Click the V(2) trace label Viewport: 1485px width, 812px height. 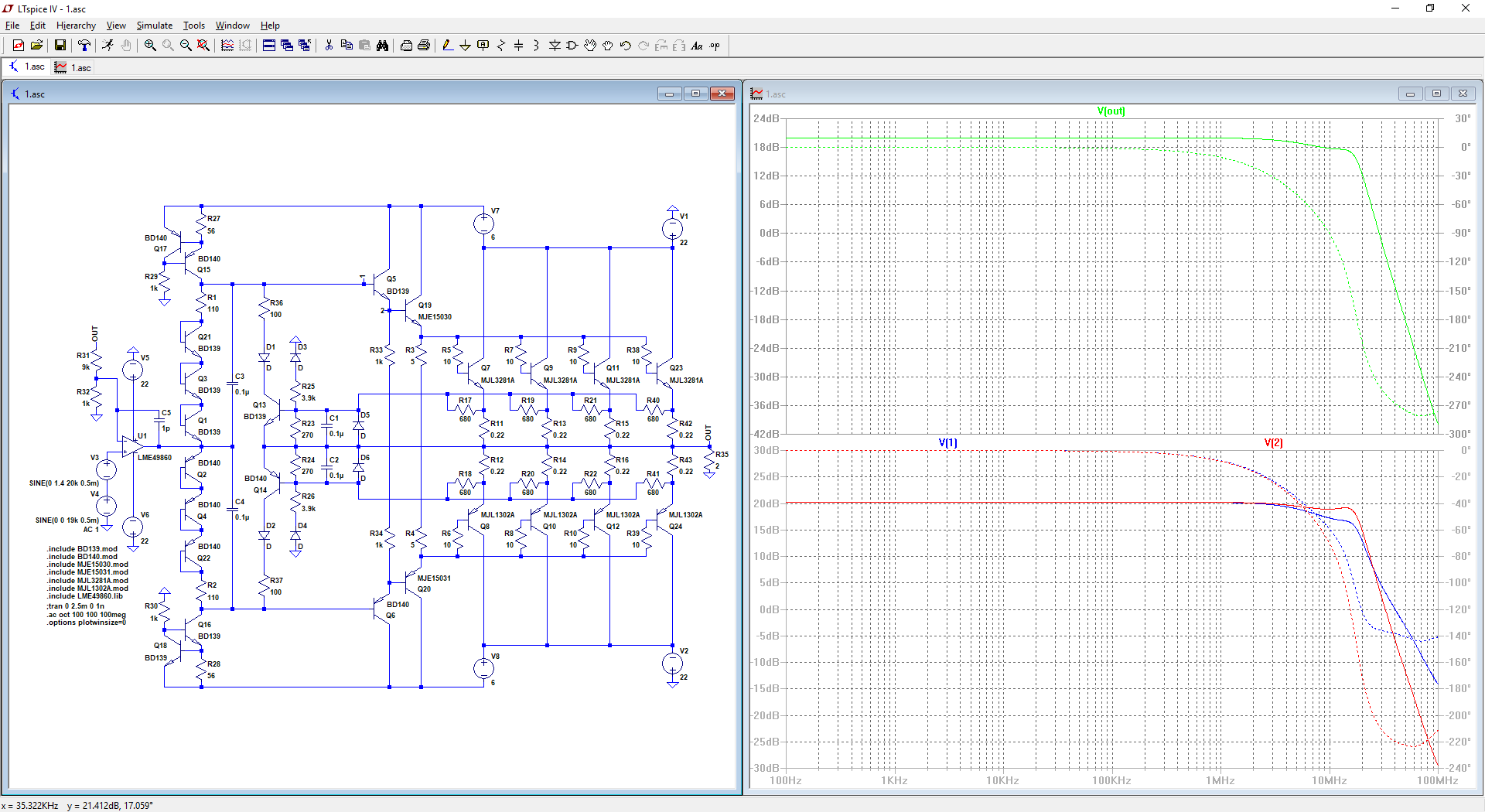coord(1273,442)
